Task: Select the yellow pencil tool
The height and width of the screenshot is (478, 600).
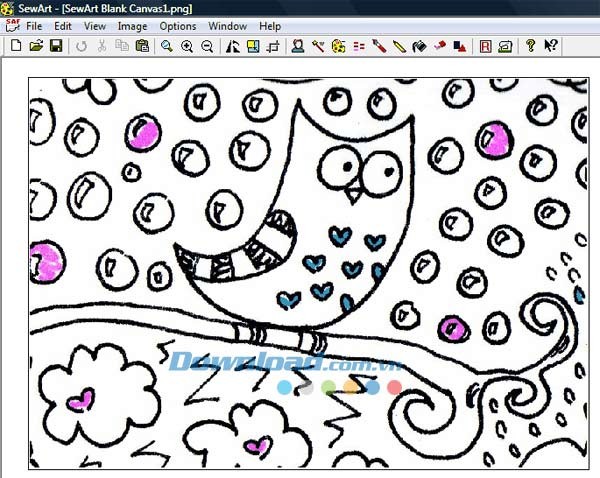Action: [x=399, y=46]
